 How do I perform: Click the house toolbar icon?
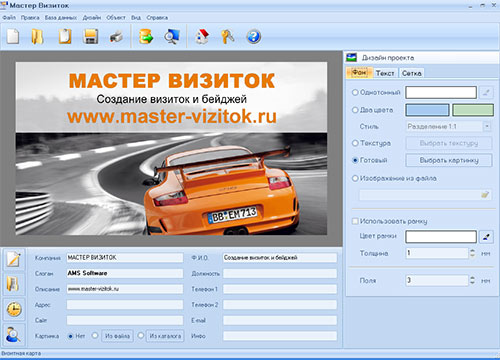pyautogui.click(x=202, y=37)
